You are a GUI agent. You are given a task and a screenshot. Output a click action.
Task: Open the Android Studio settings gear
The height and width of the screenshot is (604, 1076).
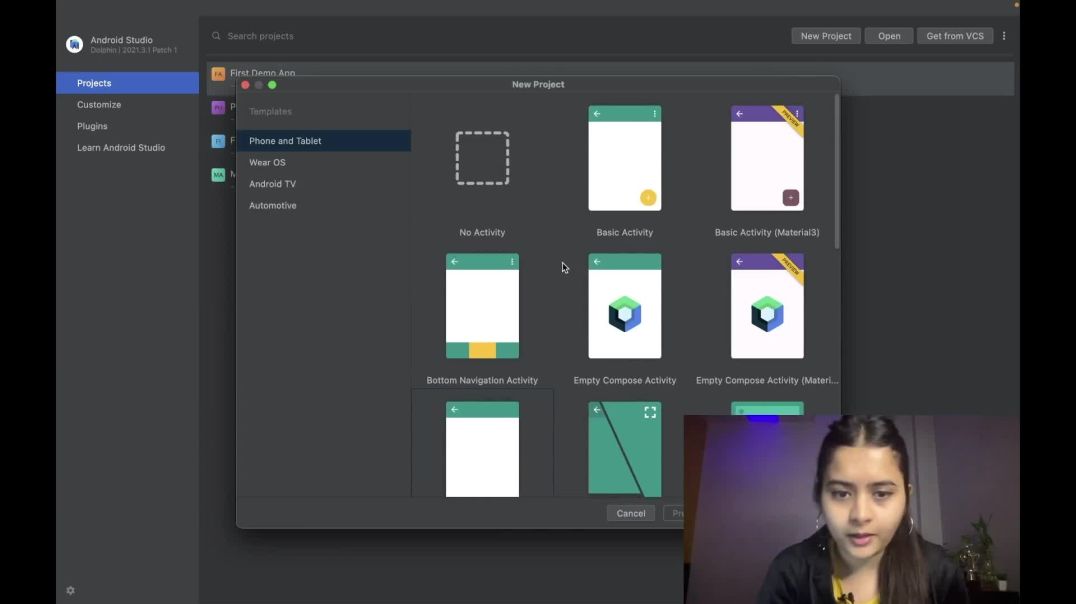click(69, 590)
